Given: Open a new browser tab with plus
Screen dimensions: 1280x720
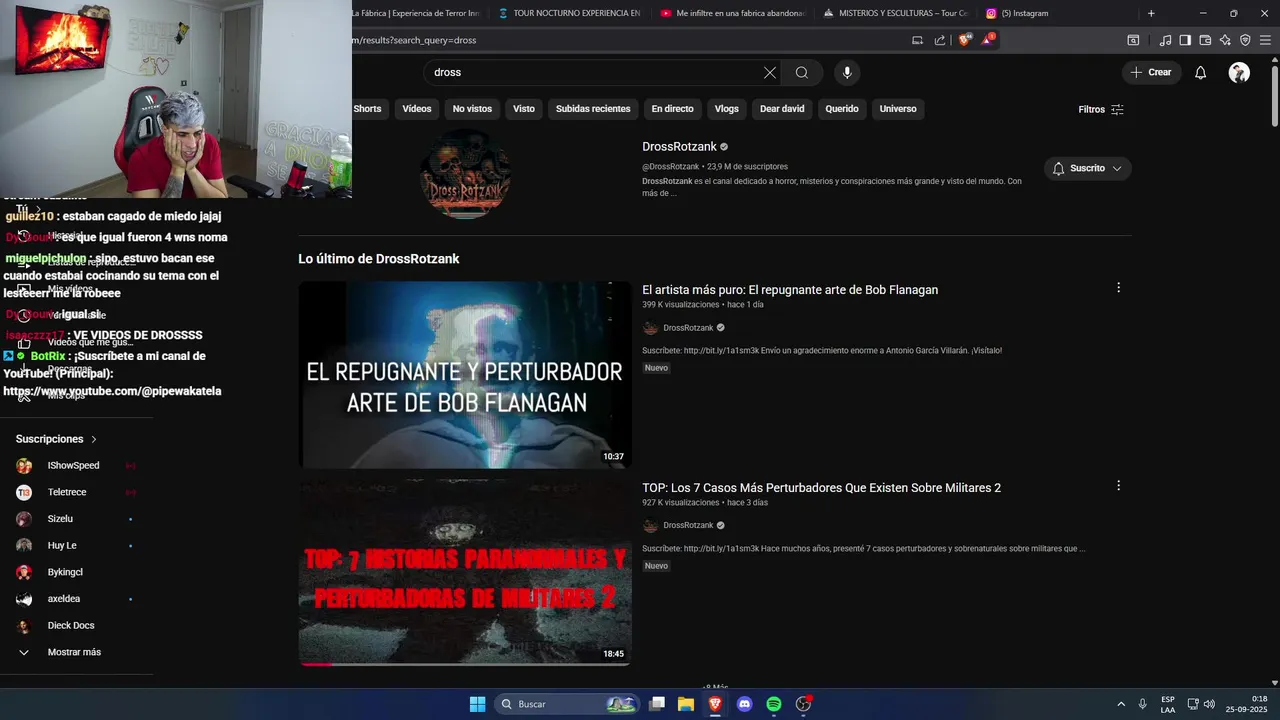Looking at the screenshot, I should click(x=1151, y=13).
